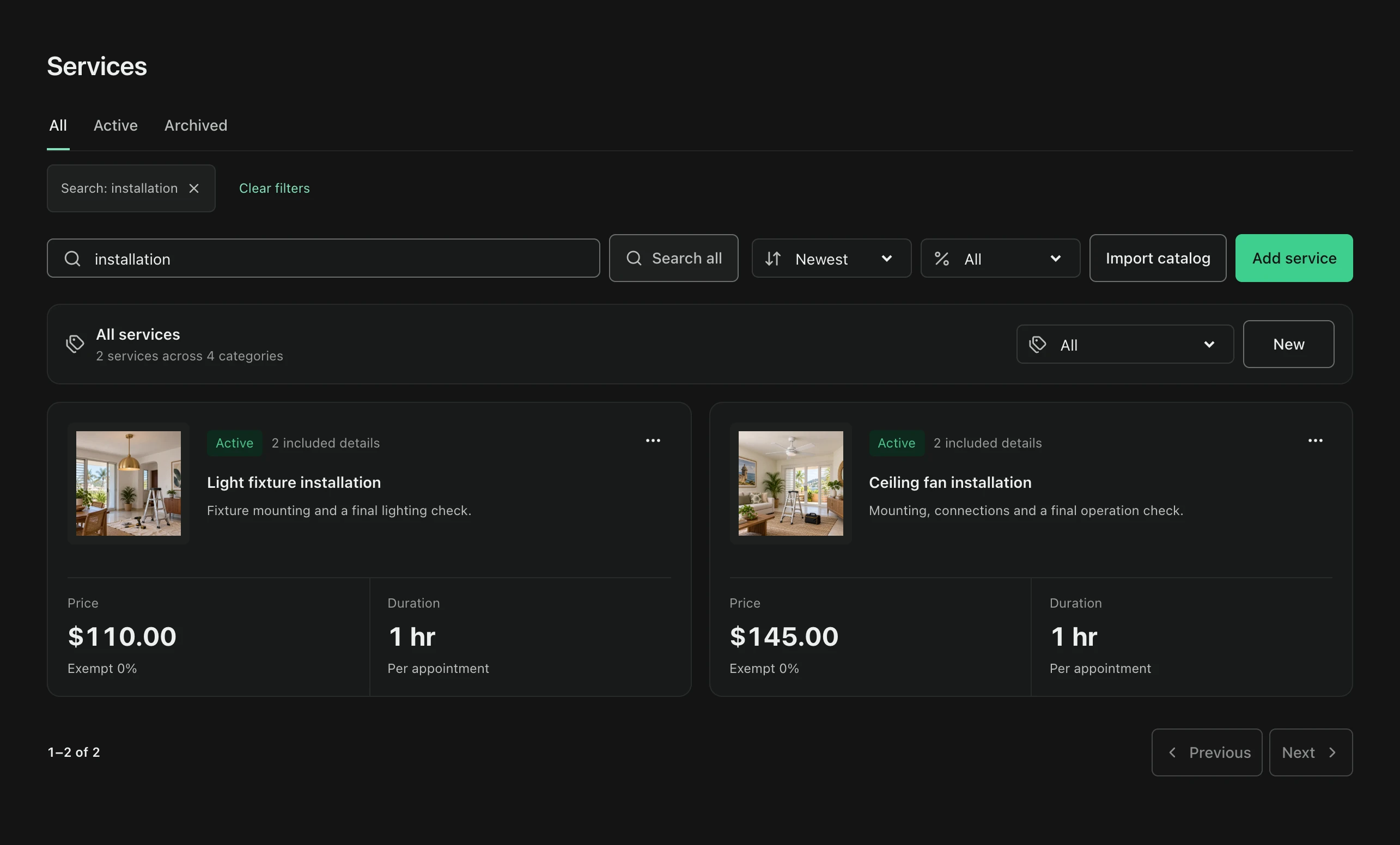The height and width of the screenshot is (845, 1400).
Task: Click the $110.00 price value
Action: coord(122,636)
